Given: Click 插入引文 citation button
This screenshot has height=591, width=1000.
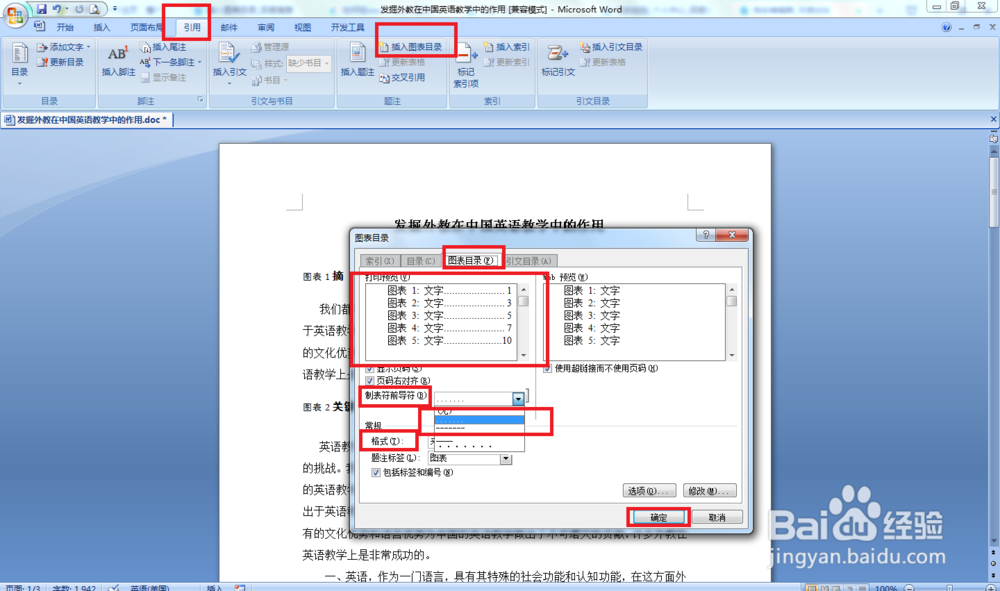Looking at the screenshot, I should [x=230, y=64].
